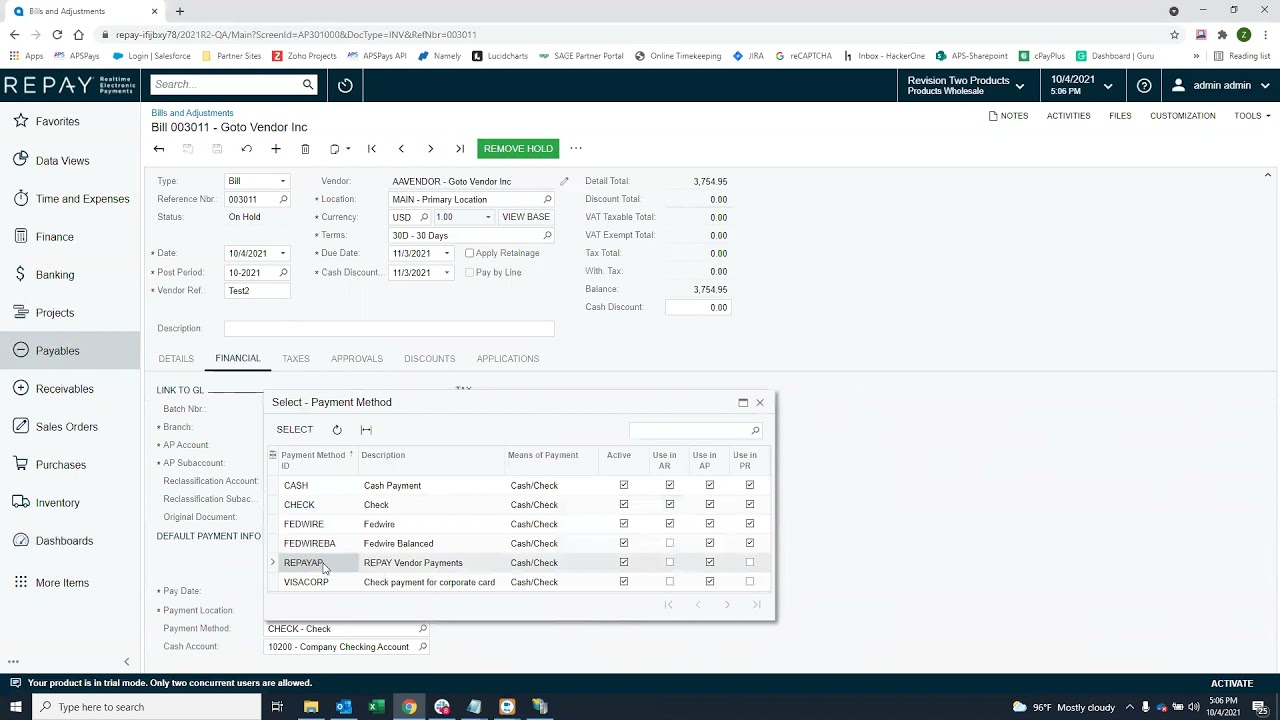Click the Description input field
The image size is (1280, 720).
coord(389,329)
